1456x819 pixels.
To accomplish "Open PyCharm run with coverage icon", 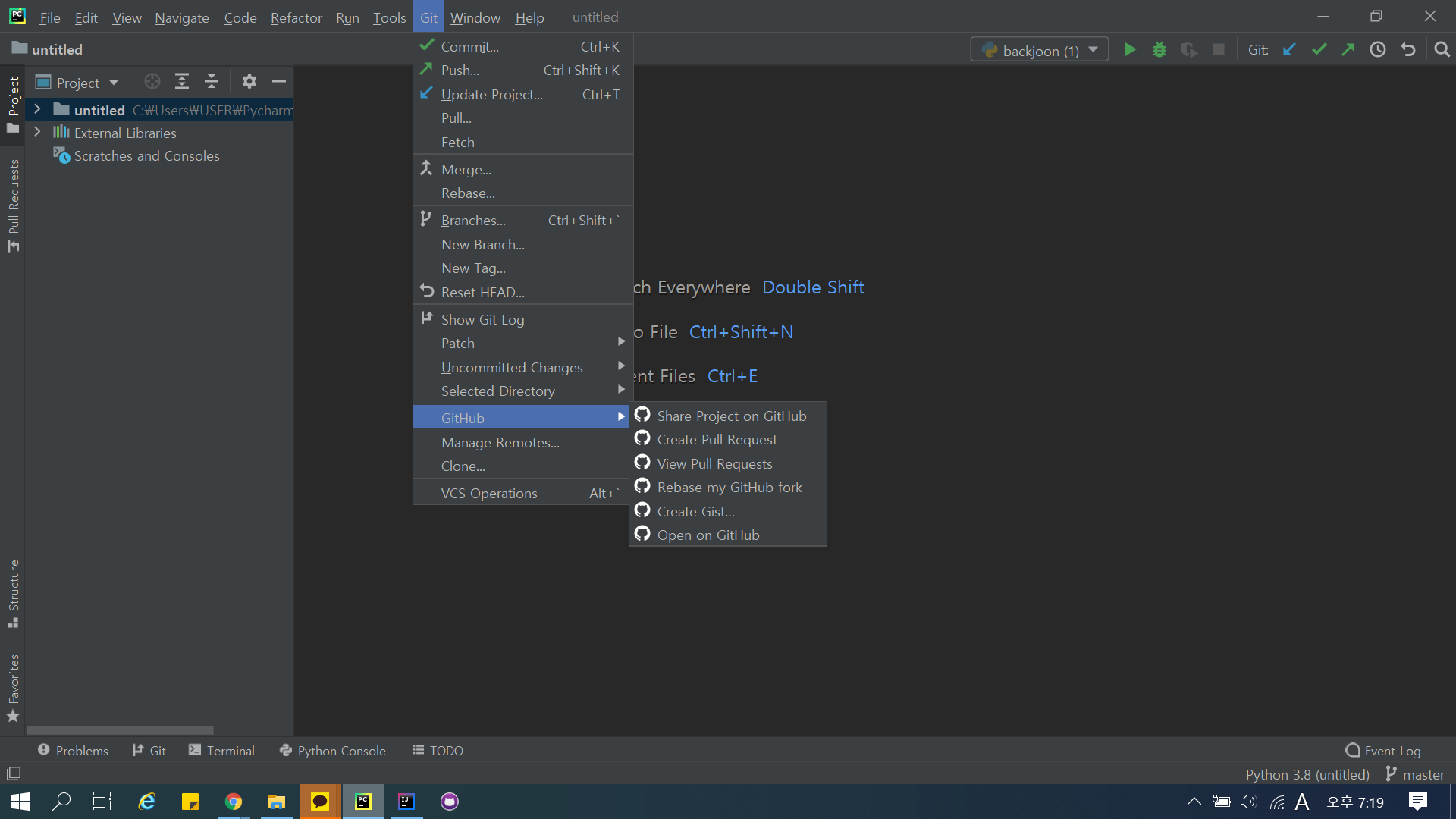I will 1188,49.
